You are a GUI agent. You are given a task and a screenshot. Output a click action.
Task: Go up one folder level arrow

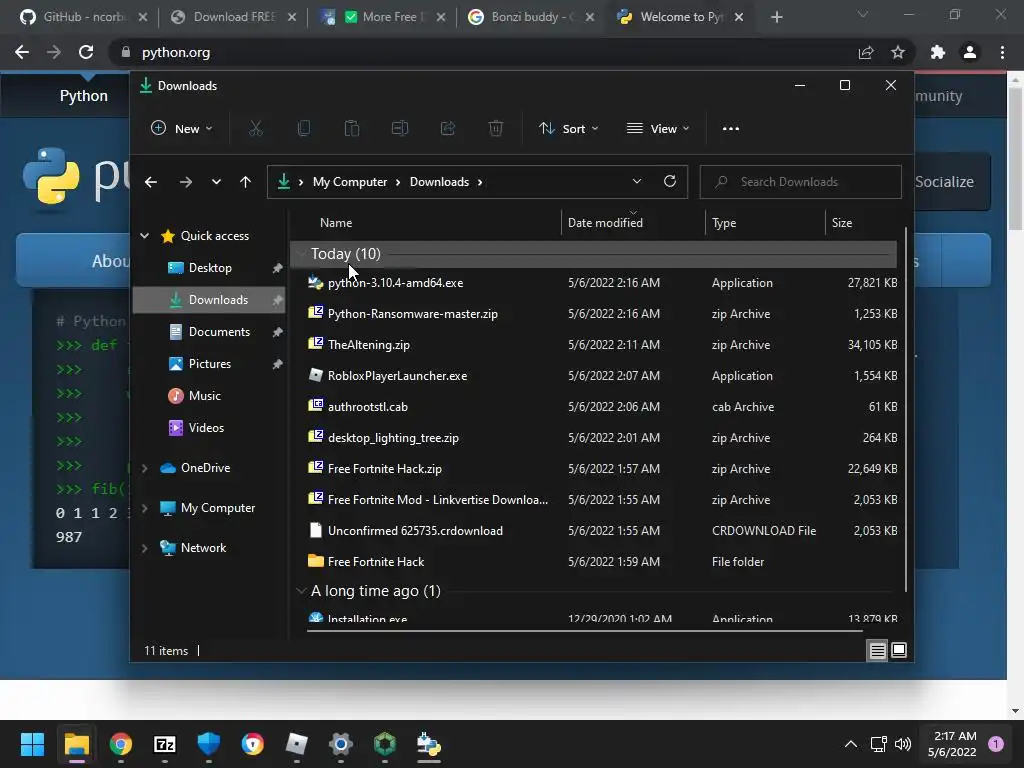pos(246,182)
